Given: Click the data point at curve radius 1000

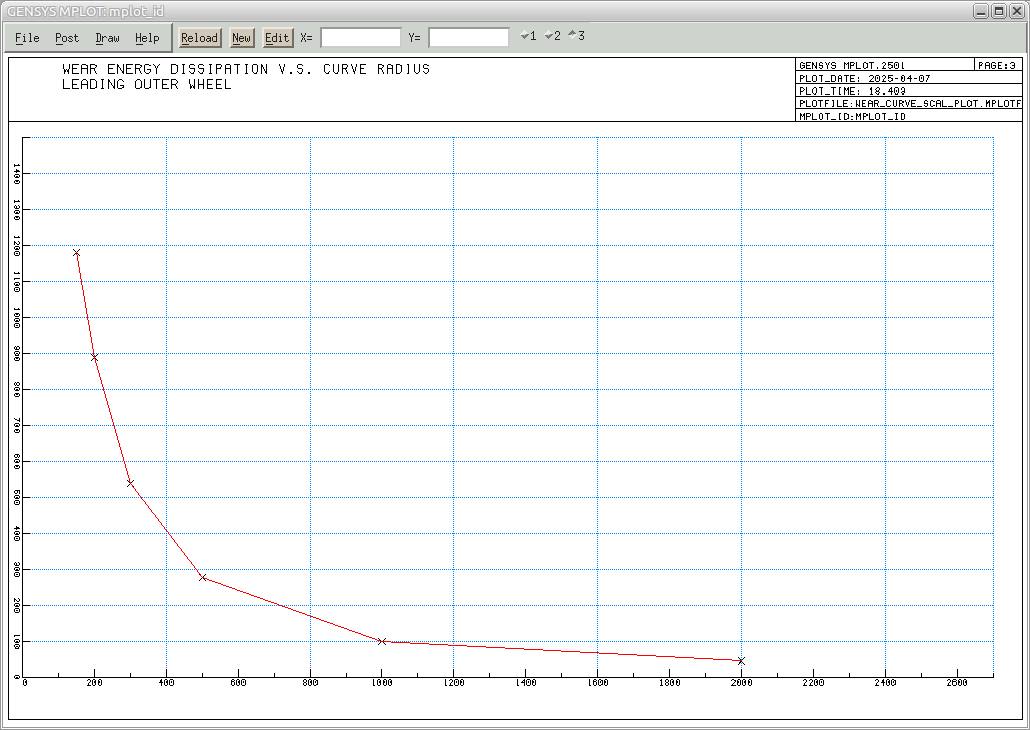Looking at the screenshot, I should 381,641.
